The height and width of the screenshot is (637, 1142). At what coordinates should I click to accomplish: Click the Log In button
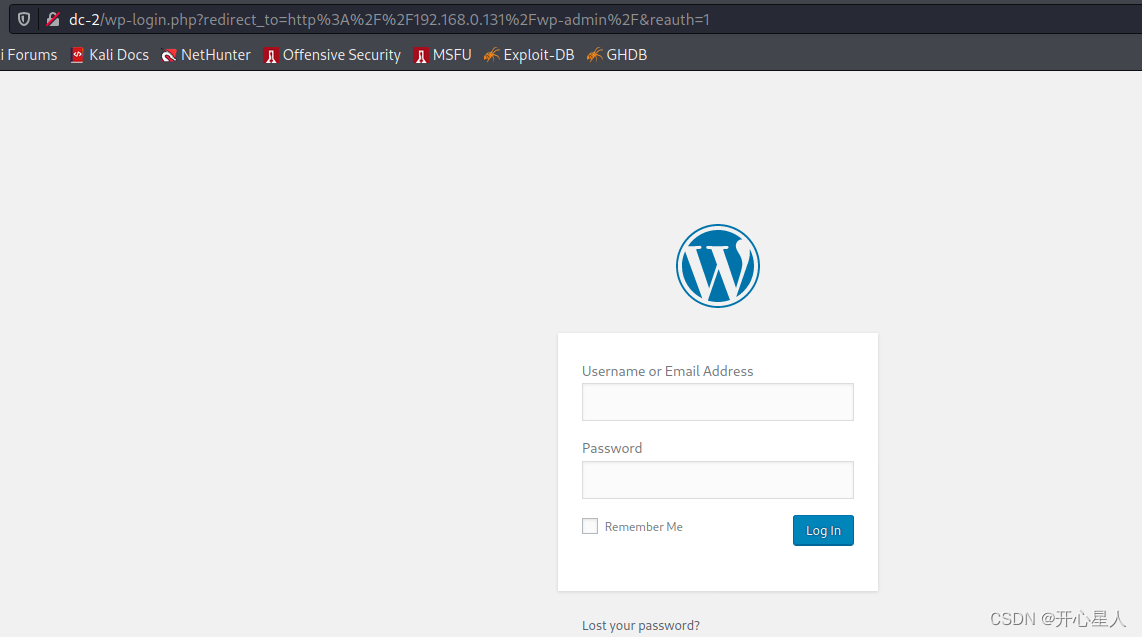[x=823, y=530]
